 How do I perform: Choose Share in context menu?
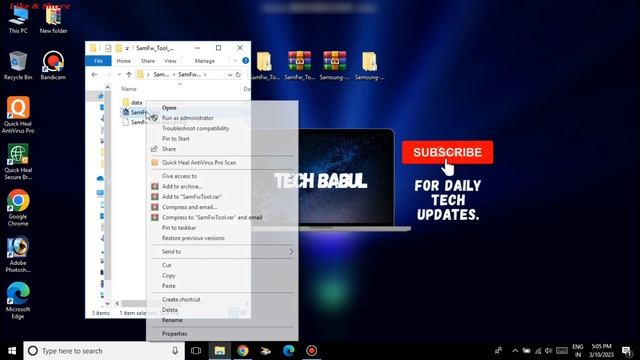pyautogui.click(x=169, y=149)
